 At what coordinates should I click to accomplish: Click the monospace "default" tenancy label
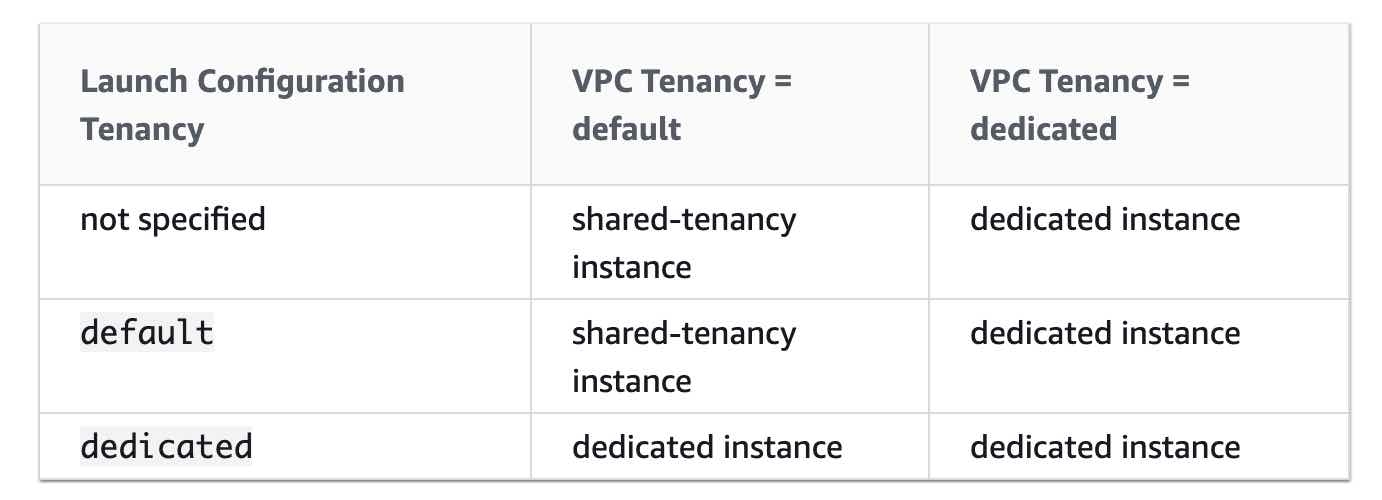147,333
